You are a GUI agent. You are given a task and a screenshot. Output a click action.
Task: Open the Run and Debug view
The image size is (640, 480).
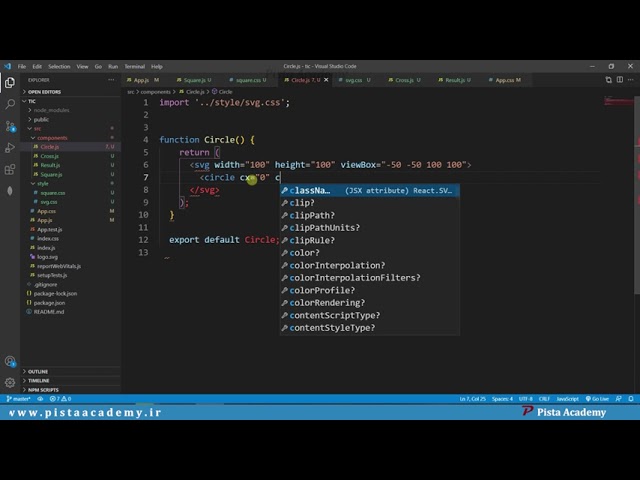point(10,147)
